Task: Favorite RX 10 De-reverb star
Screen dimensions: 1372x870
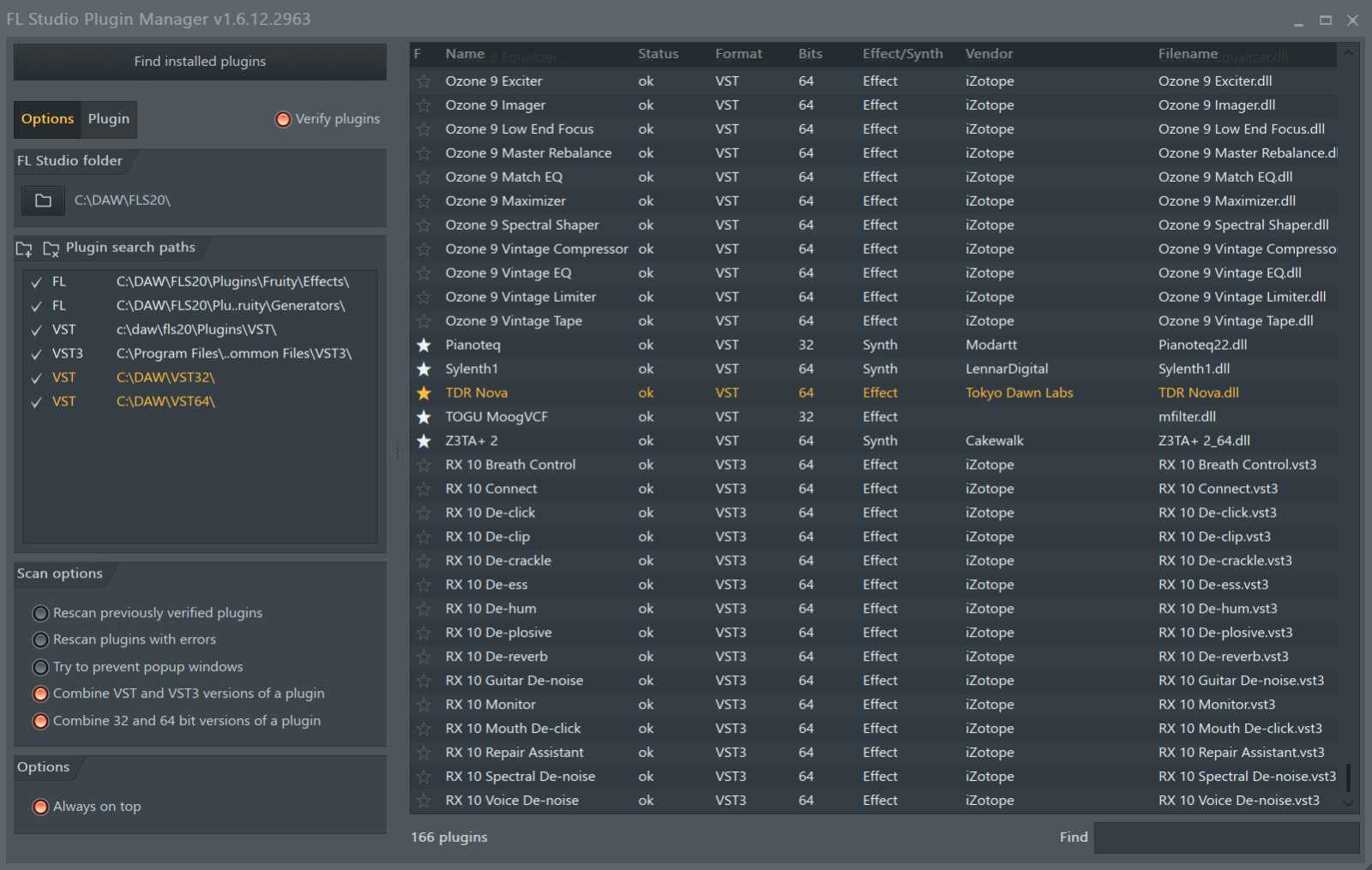Action: [x=424, y=657]
